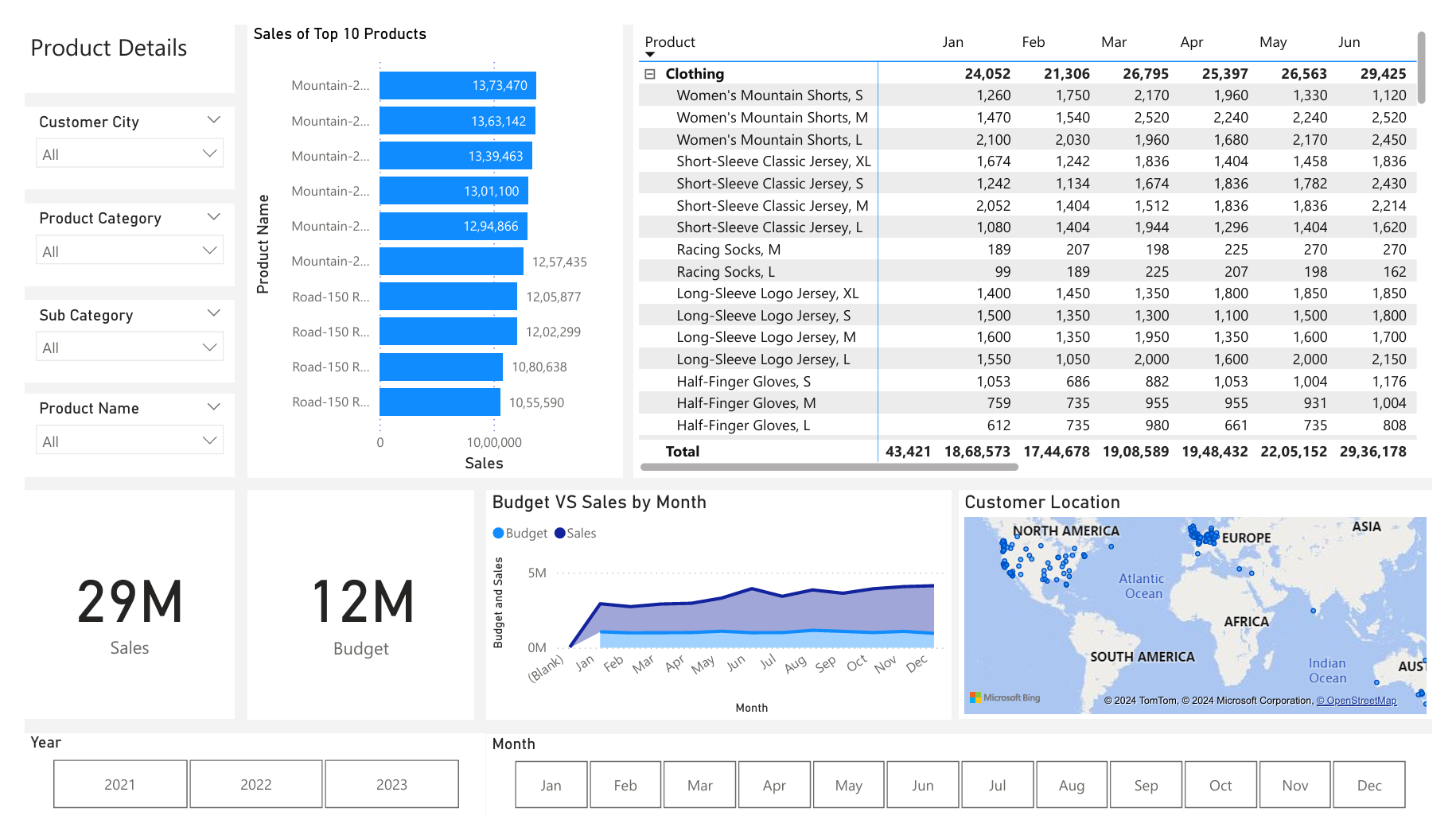Click the Feb column header
The height and width of the screenshot is (839, 1456).
coord(1033,42)
